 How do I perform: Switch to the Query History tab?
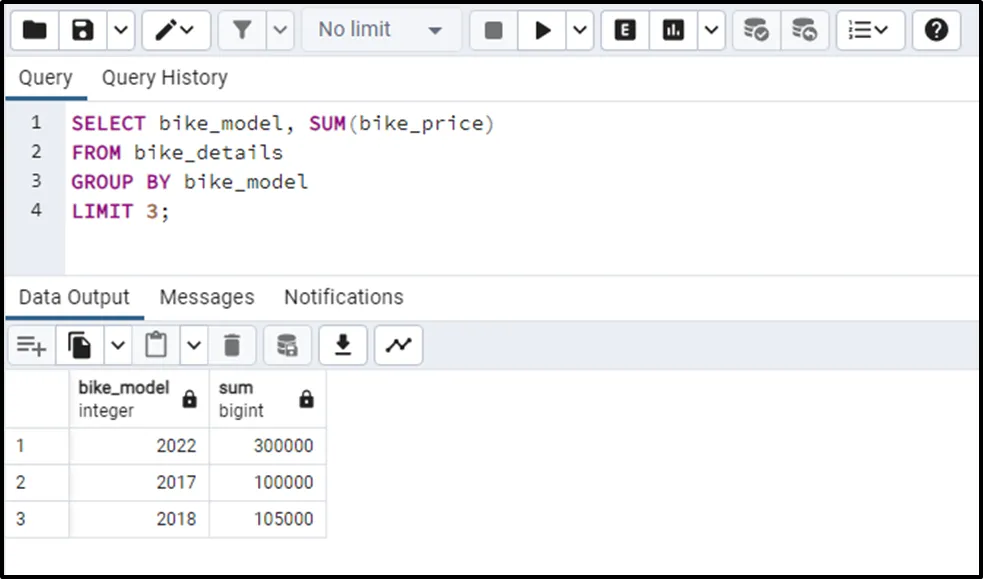click(x=164, y=78)
